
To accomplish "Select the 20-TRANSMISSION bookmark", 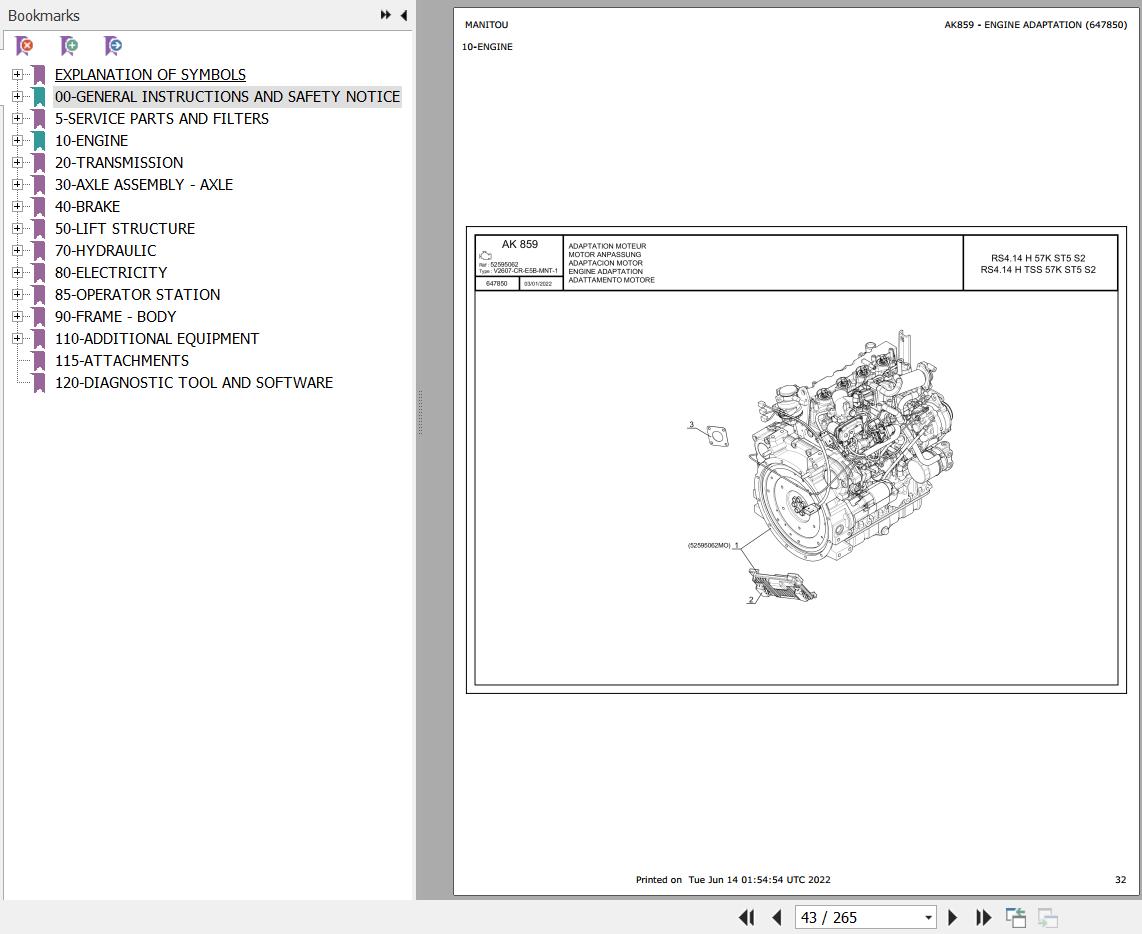I will [119, 163].
